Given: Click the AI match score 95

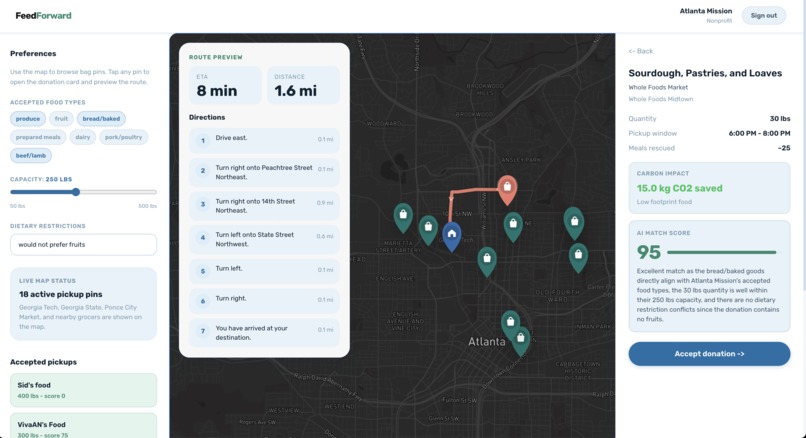Looking at the screenshot, I should [x=648, y=252].
